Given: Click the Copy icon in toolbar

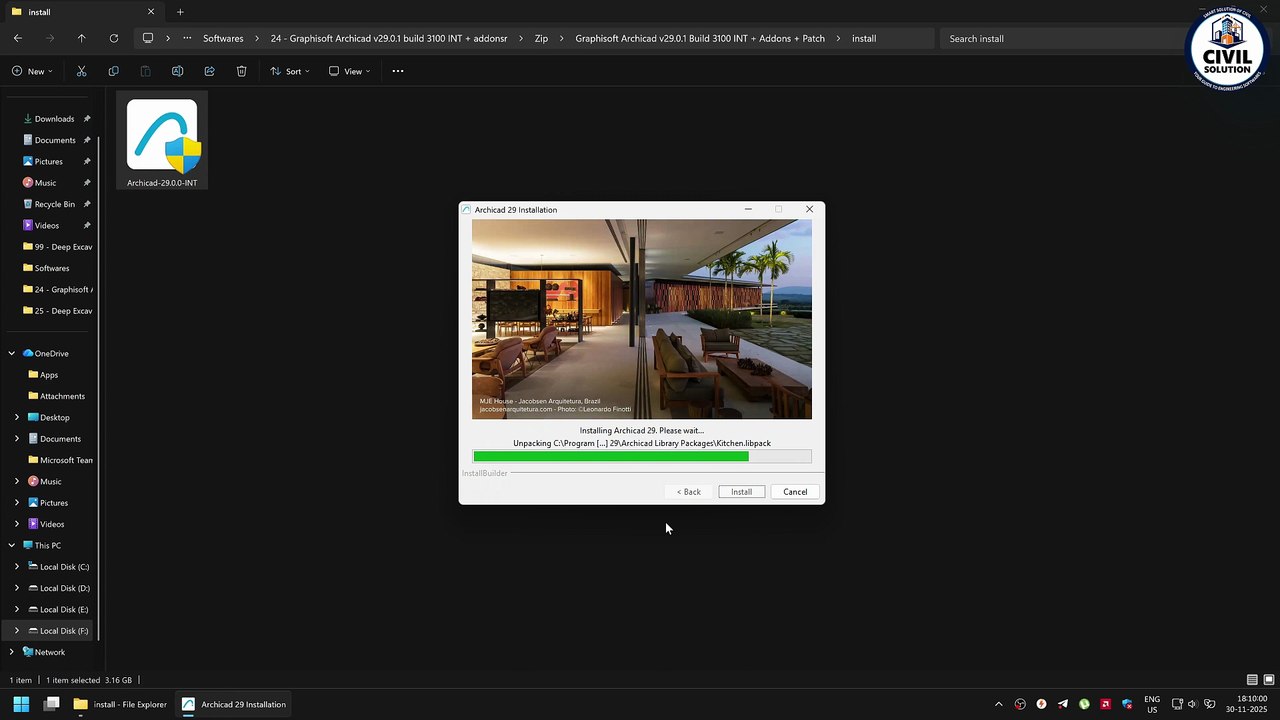Looking at the screenshot, I should [x=113, y=71].
